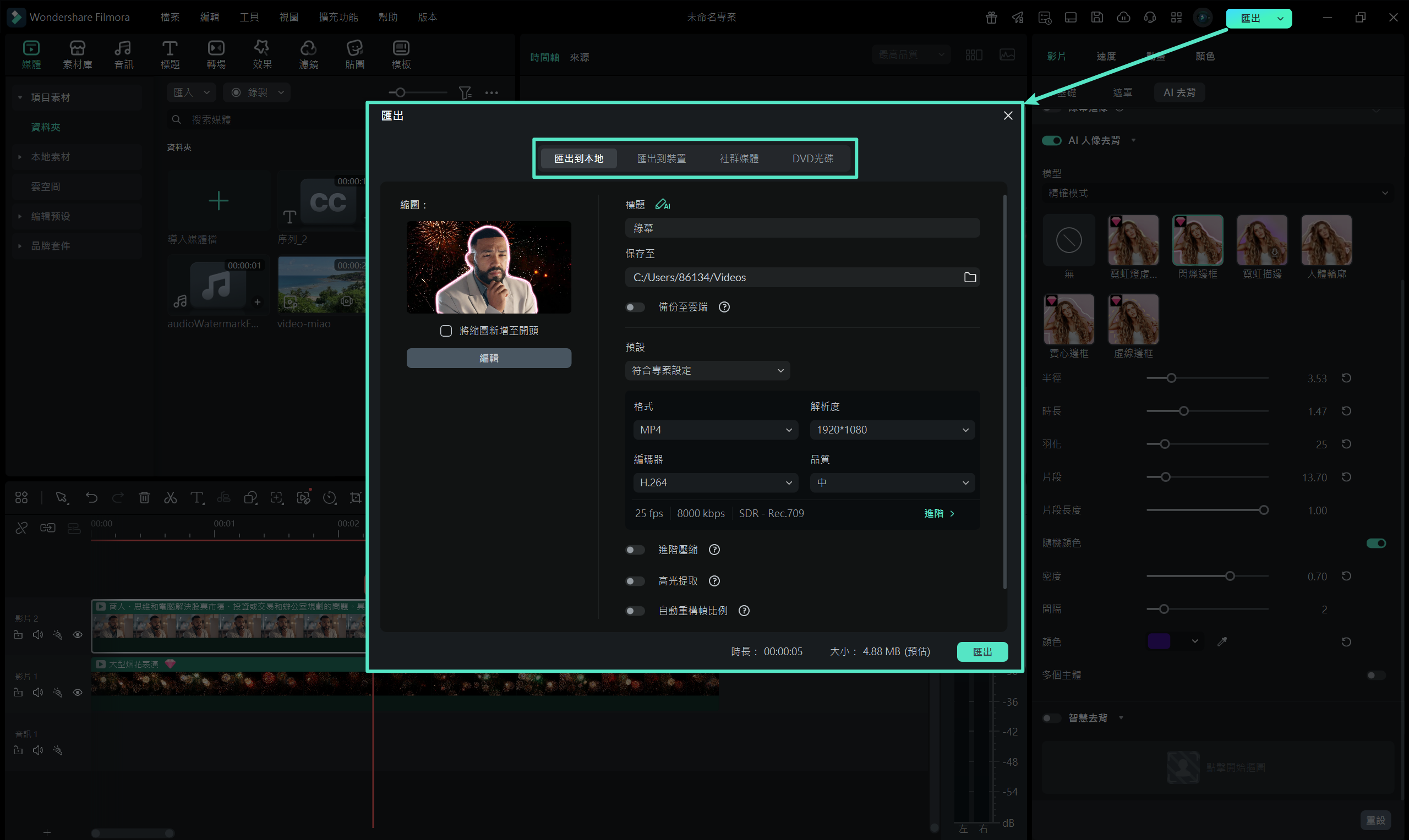Viewport: 1409px width, 840px height.
Task: Select the 轉場 transitions icon
Action: click(216, 54)
